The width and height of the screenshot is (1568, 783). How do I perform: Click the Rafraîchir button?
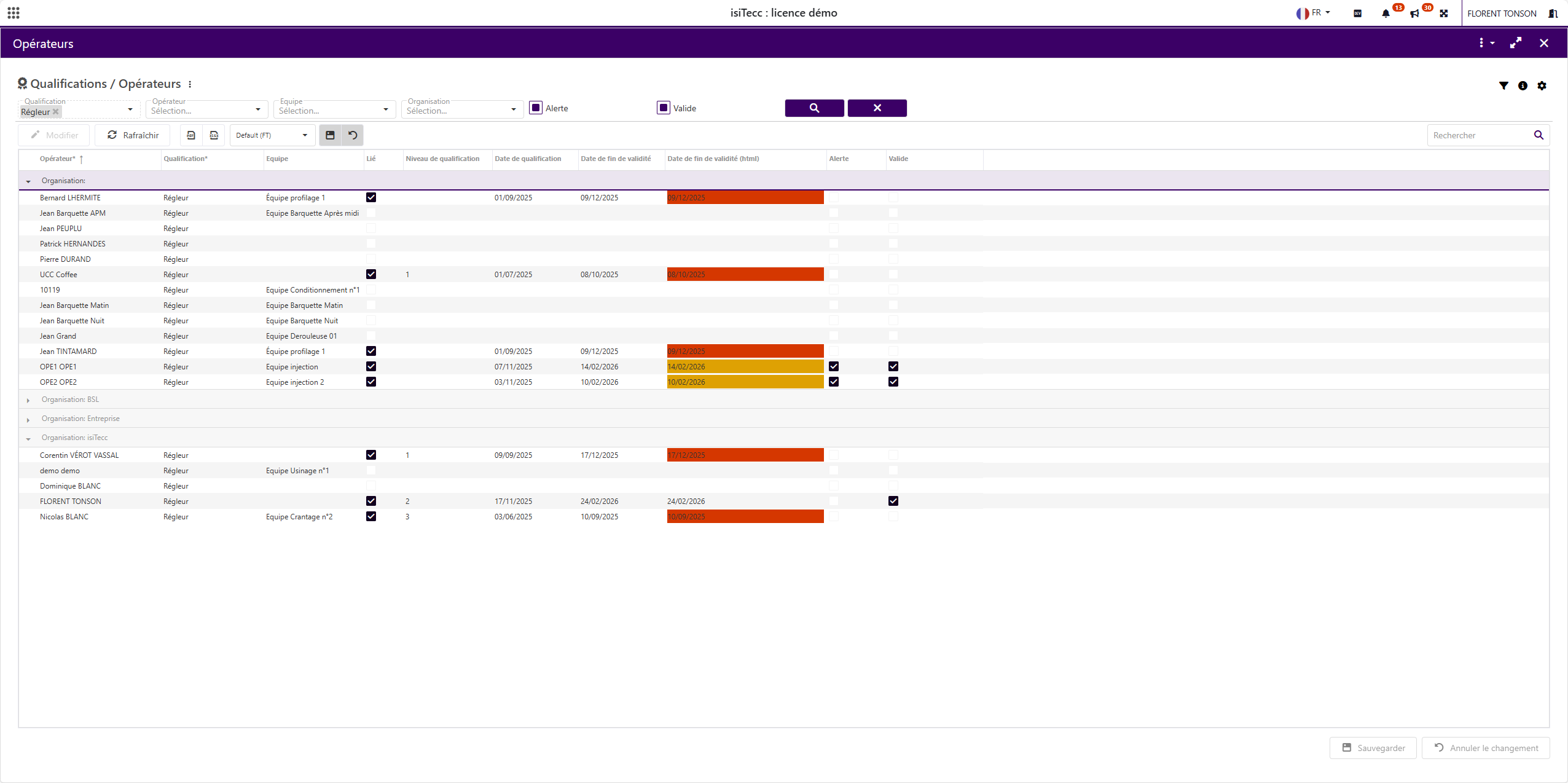pyautogui.click(x=133, y=135)
